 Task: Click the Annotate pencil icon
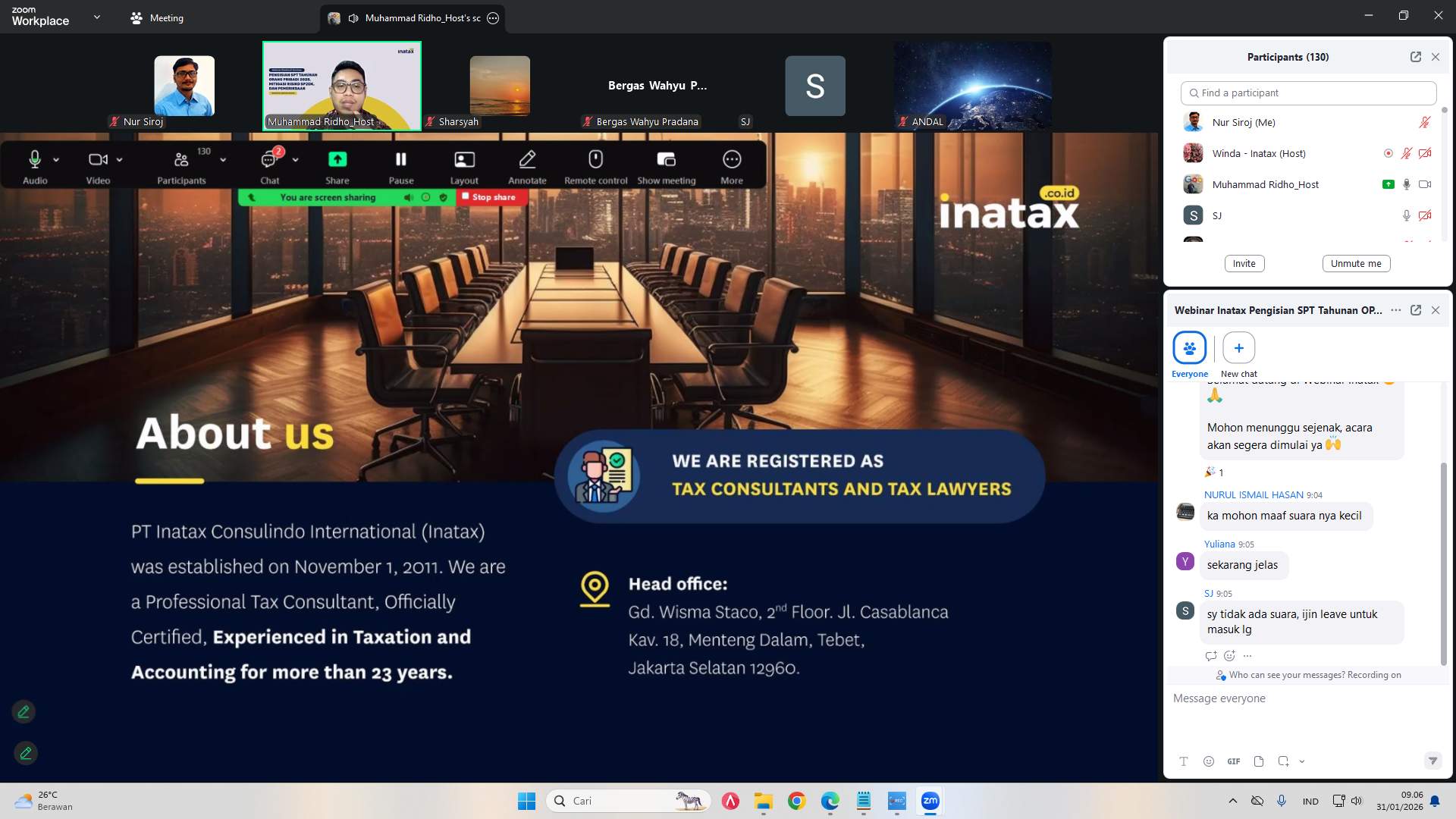527,160
